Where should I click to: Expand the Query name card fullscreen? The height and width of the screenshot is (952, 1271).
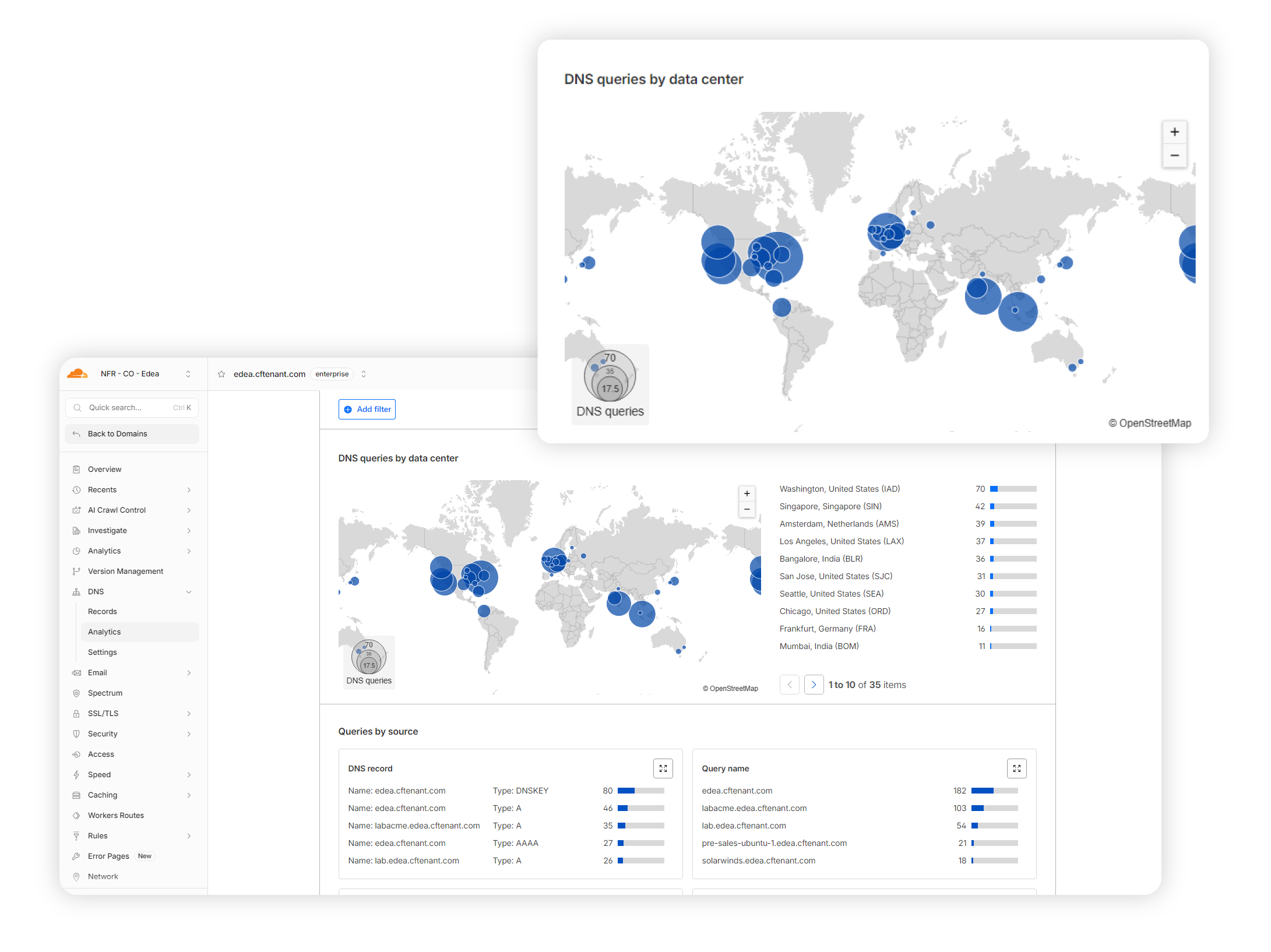tap(1017, 768)
